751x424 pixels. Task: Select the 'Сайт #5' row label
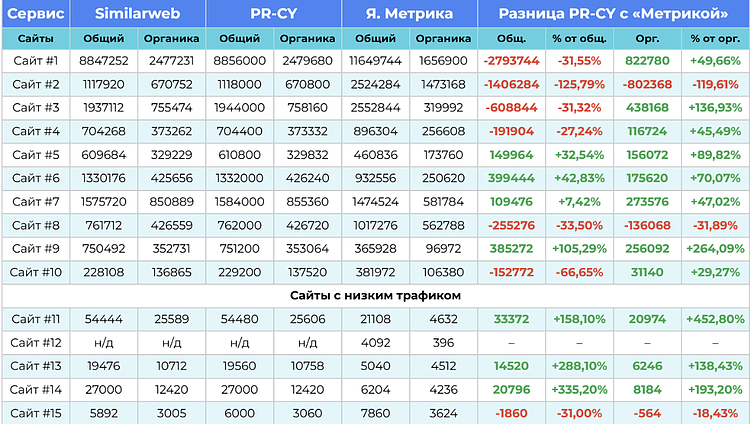point(36,155)
